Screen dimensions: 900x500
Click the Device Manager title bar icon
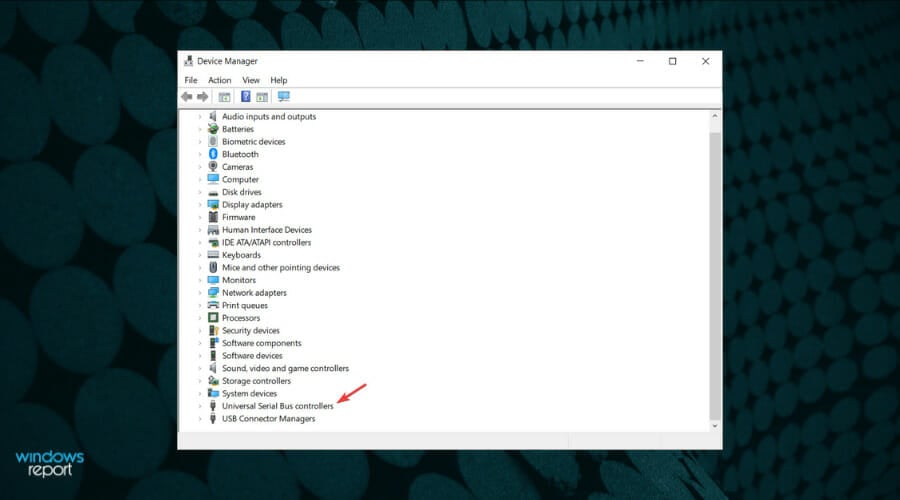(x=188, y=61)
